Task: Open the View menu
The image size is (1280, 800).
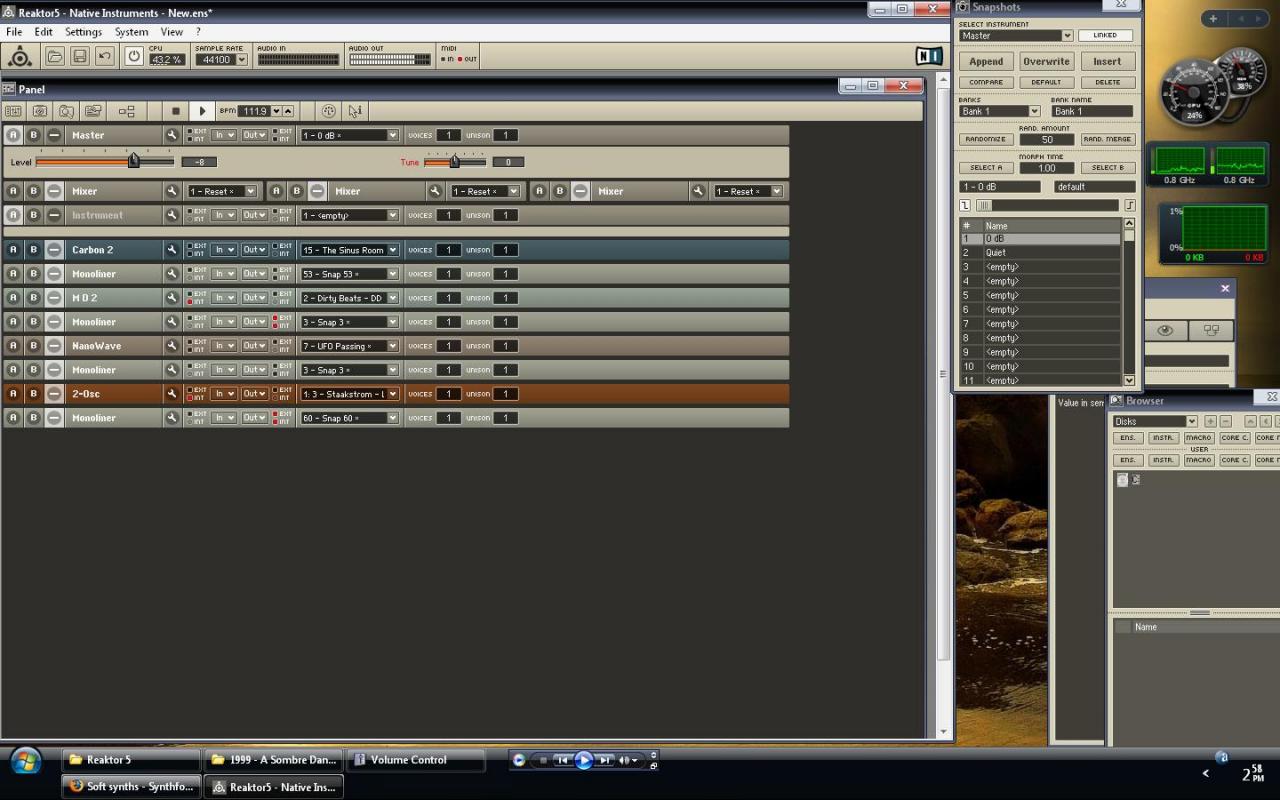Action: click(172, 32)
